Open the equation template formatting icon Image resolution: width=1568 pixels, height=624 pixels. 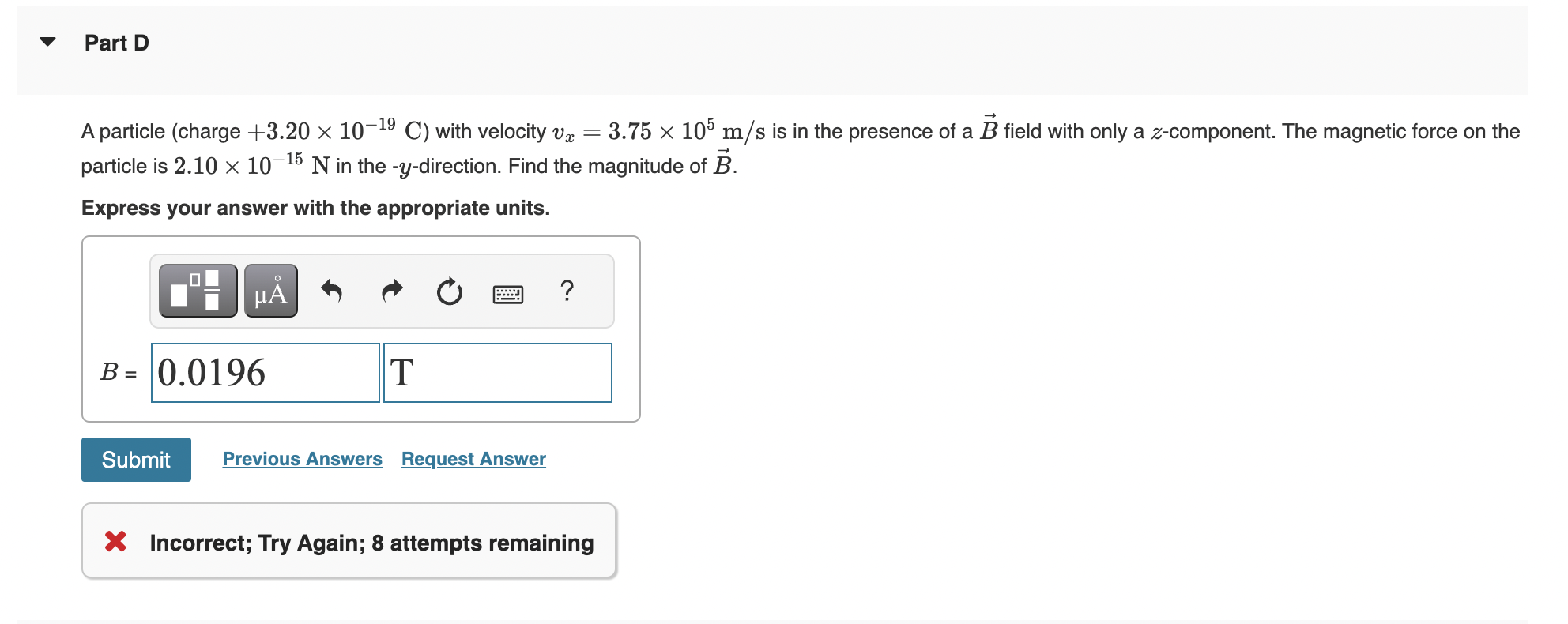click(x=197, y=291)
